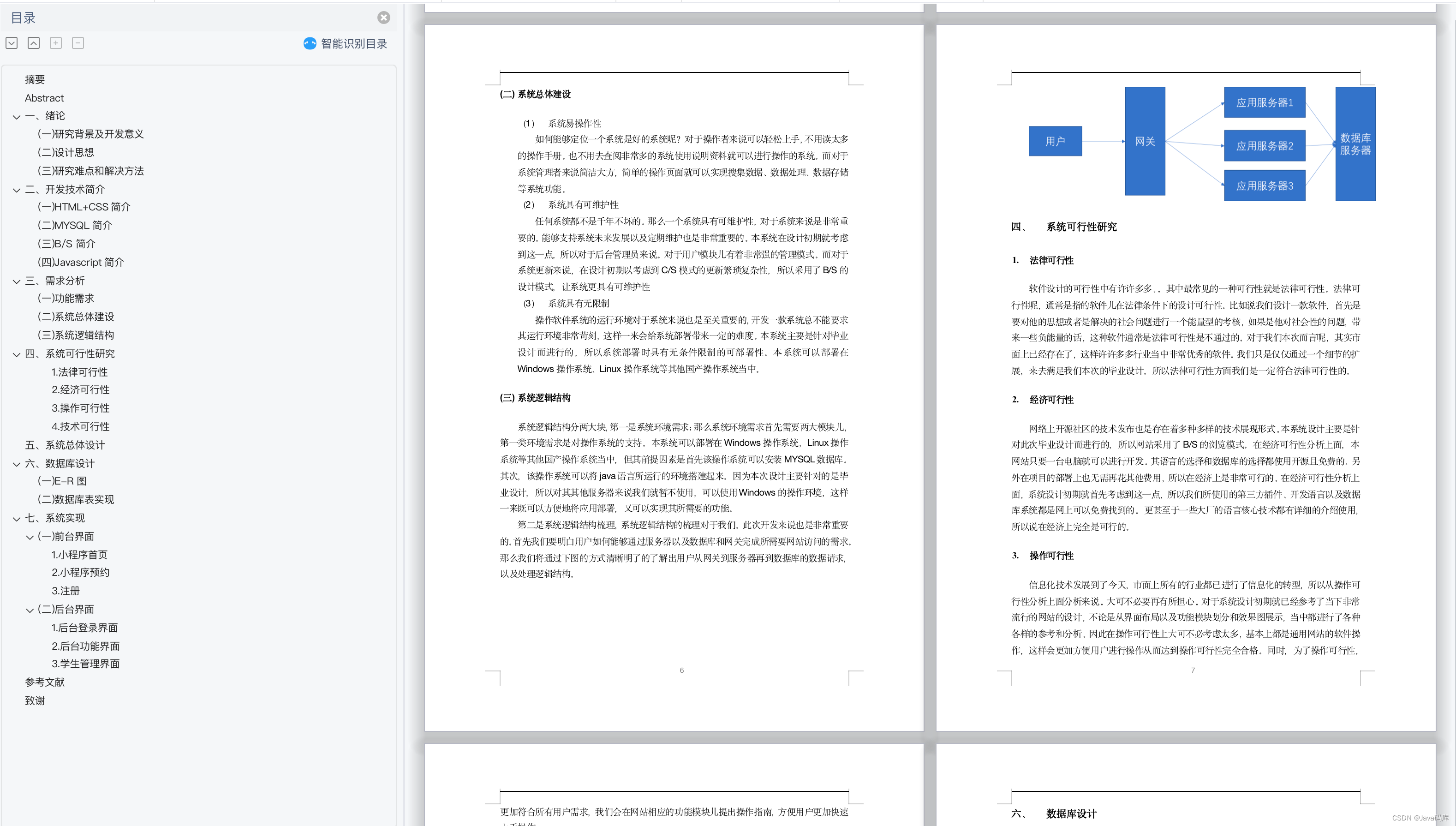
Task: Collapse the 三、需求分析 section
Action: [17, 281]
